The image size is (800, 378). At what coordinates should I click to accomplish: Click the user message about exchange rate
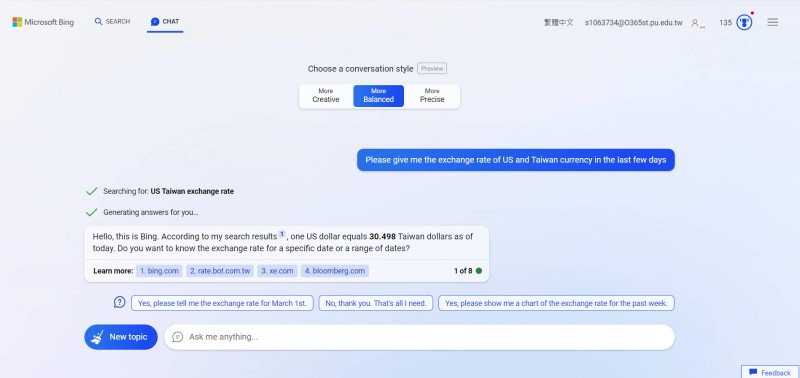[x=516, y=160]
